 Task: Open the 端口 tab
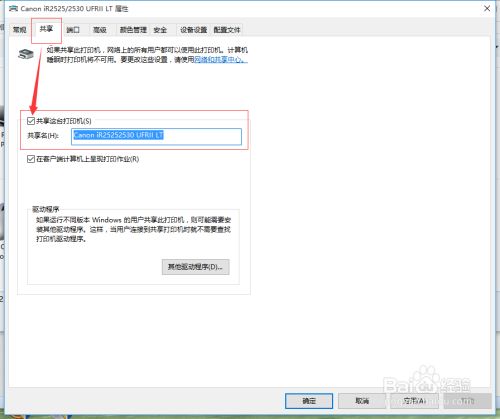pyautogui.click(x=73, y=30)
